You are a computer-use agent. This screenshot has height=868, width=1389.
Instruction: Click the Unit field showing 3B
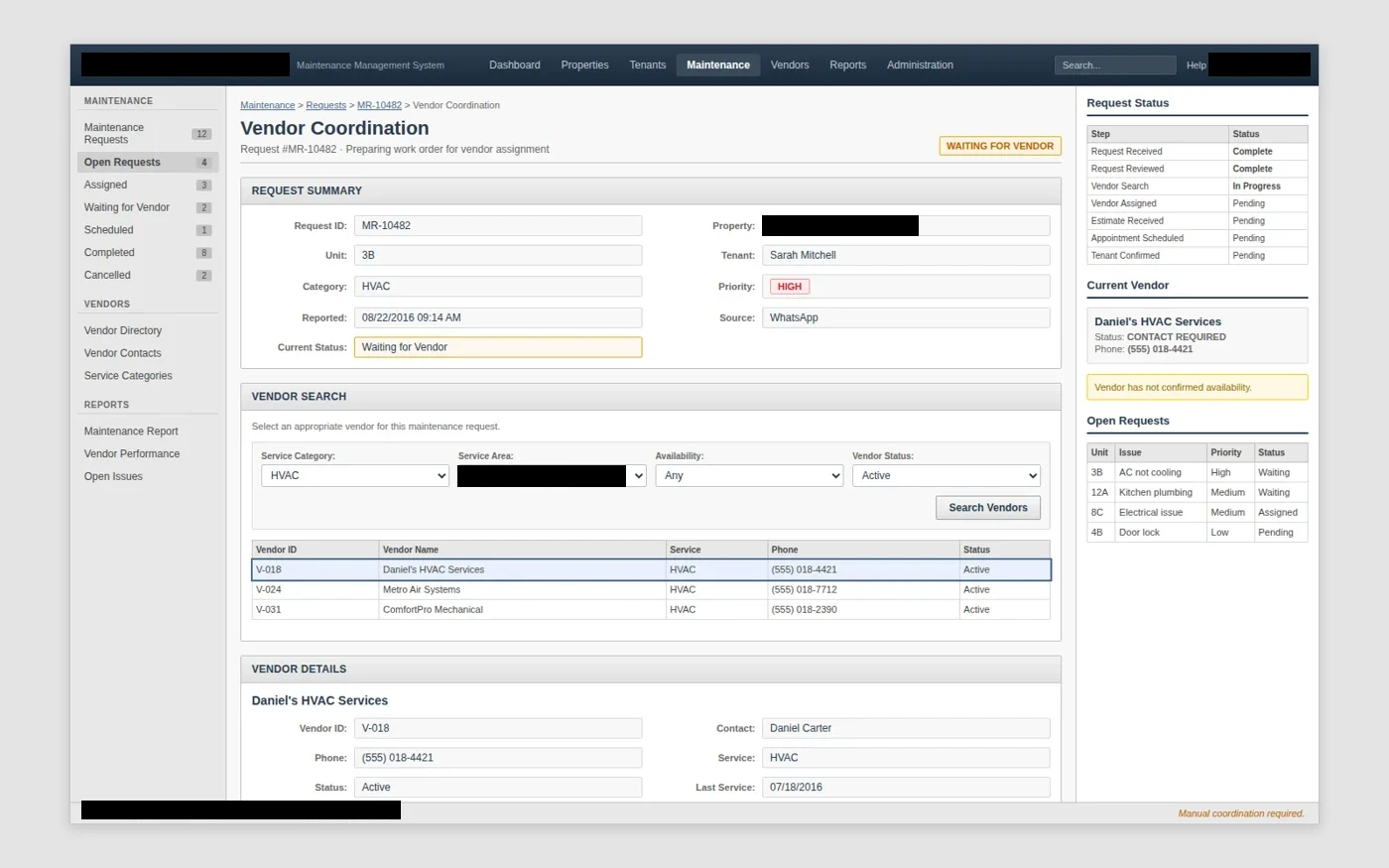pyautogui.click(x=498, y=256)
